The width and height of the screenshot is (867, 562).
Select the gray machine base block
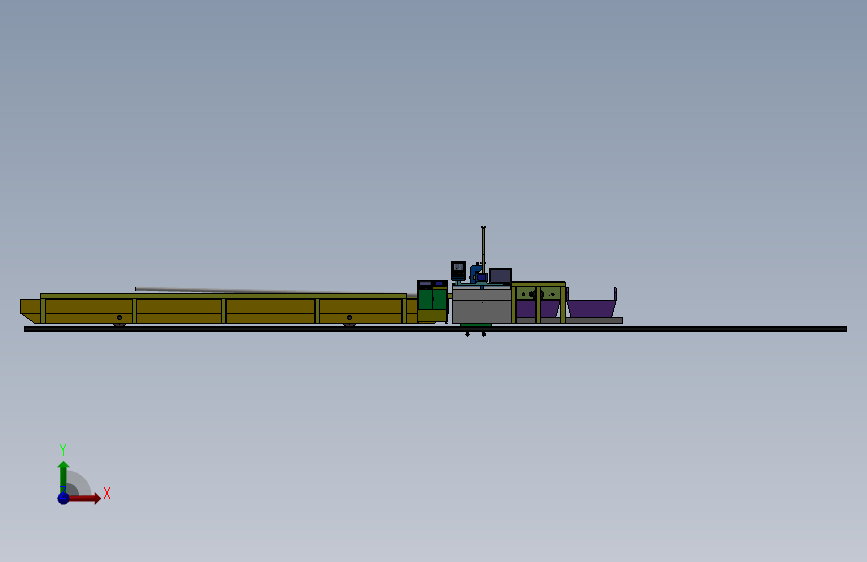482,305
